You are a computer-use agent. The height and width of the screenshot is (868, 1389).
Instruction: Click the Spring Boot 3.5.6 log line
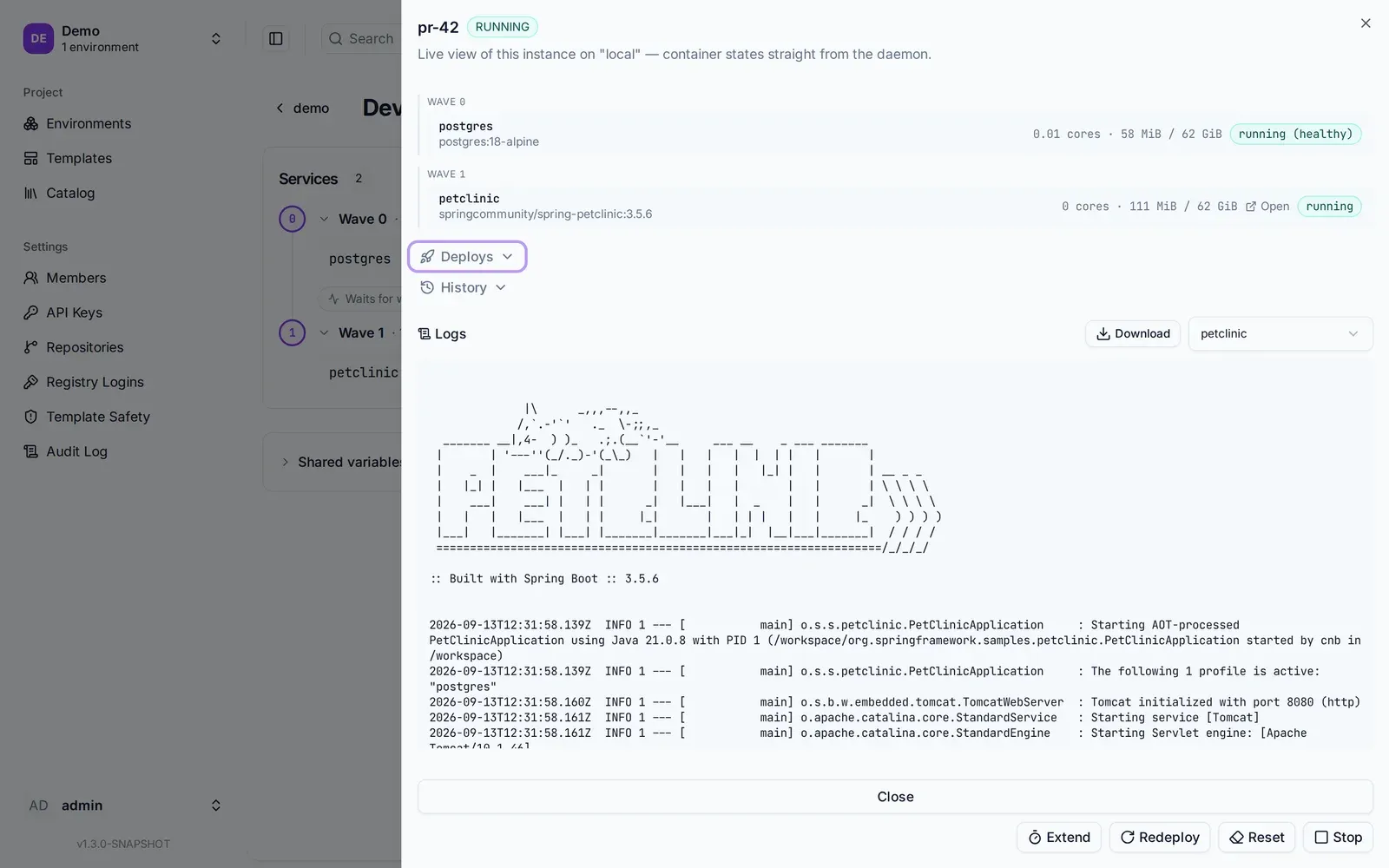(545, 579)
